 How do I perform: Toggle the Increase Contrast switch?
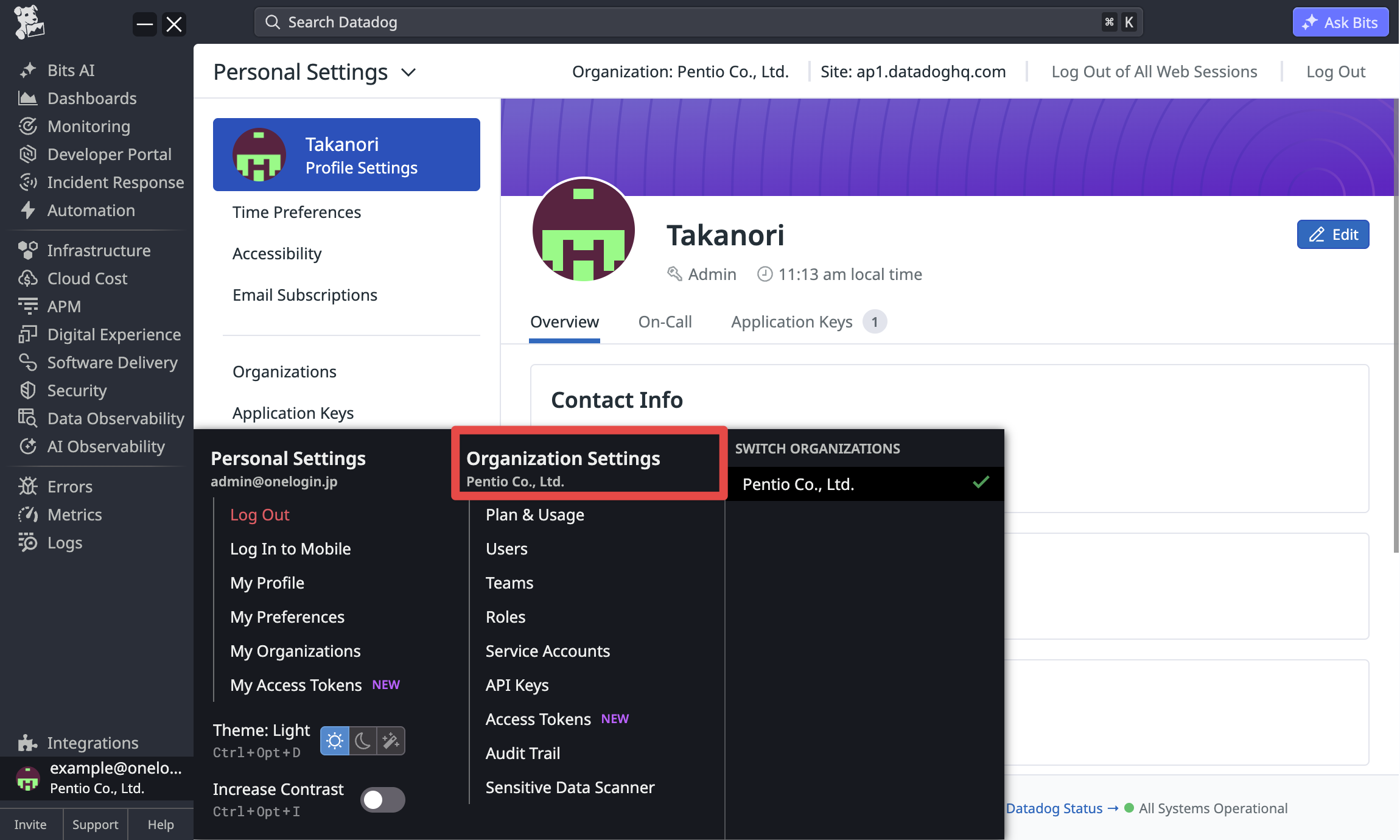click(382, 799)
